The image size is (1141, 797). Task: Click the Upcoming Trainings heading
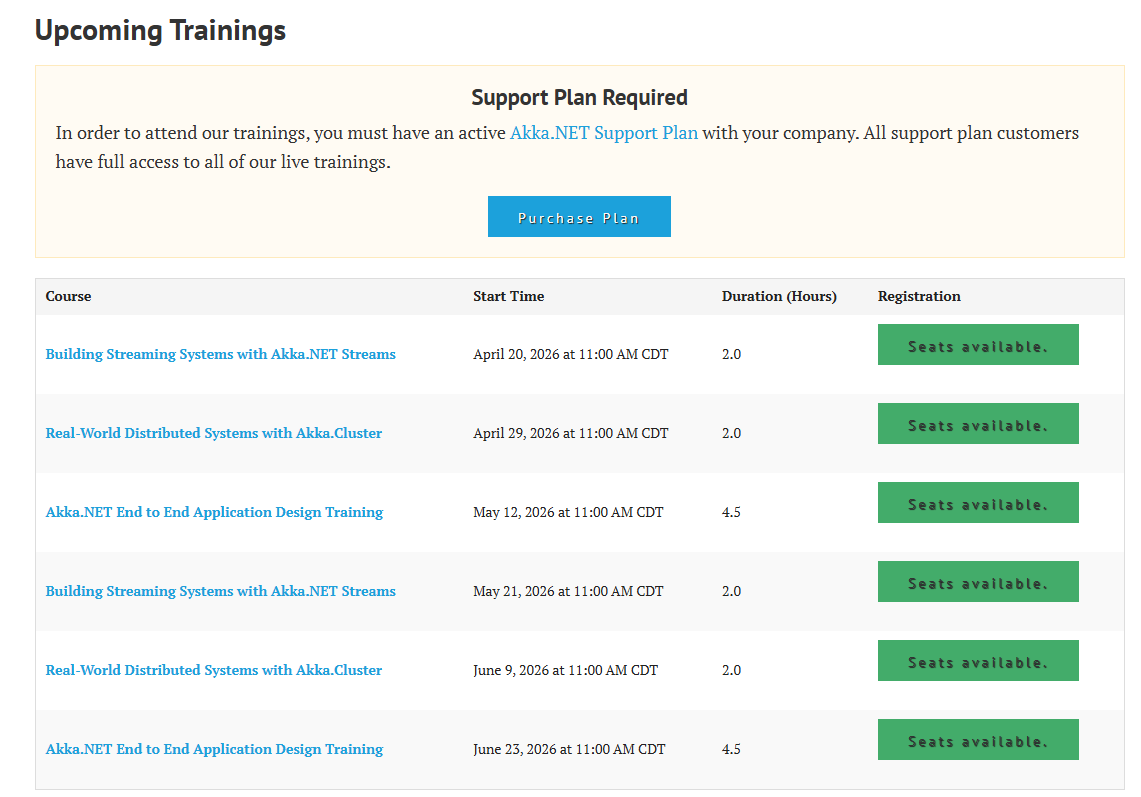pos(160,31)
